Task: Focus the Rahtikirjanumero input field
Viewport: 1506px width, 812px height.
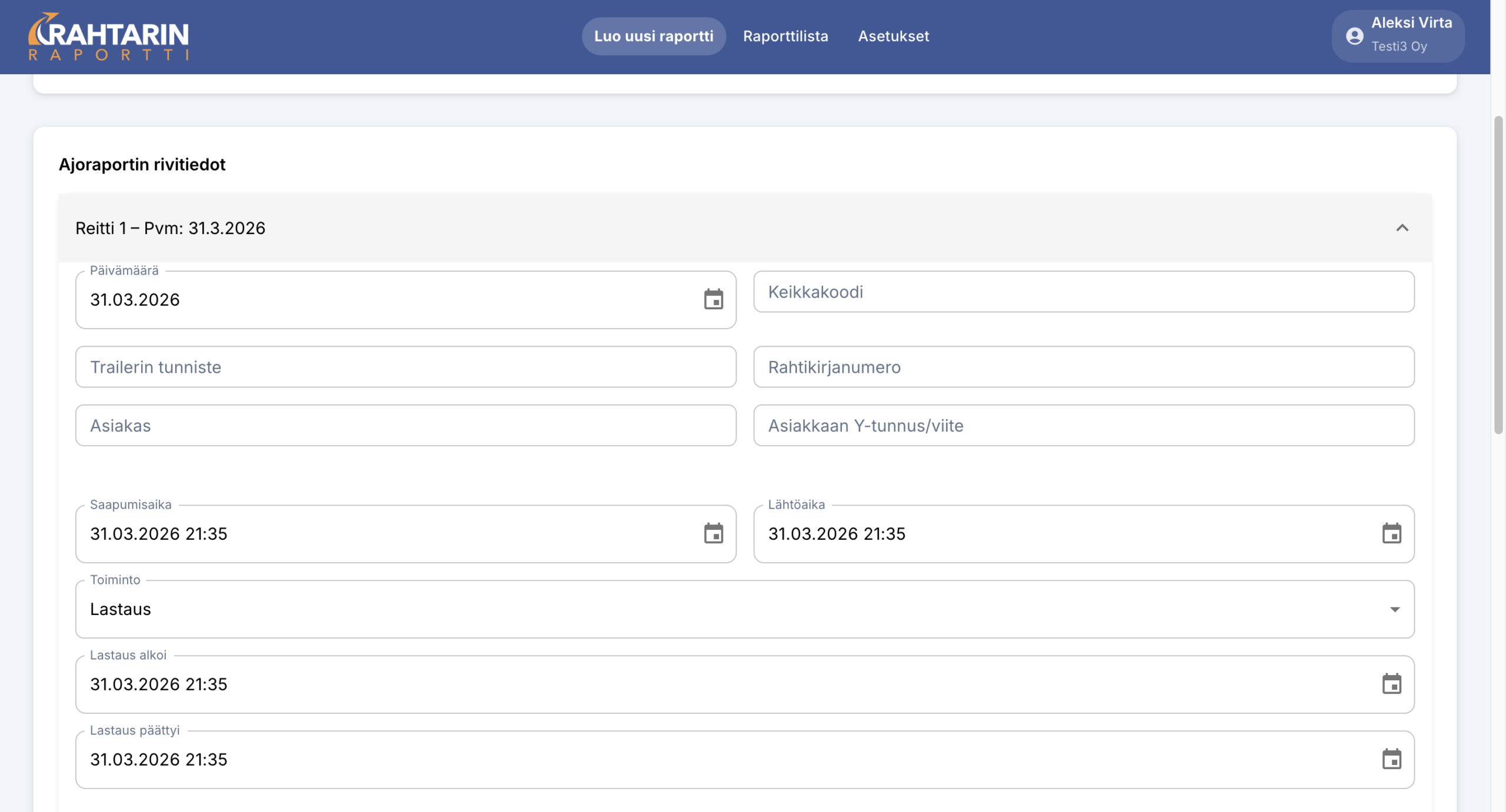Action: (x=1084, y=367)
